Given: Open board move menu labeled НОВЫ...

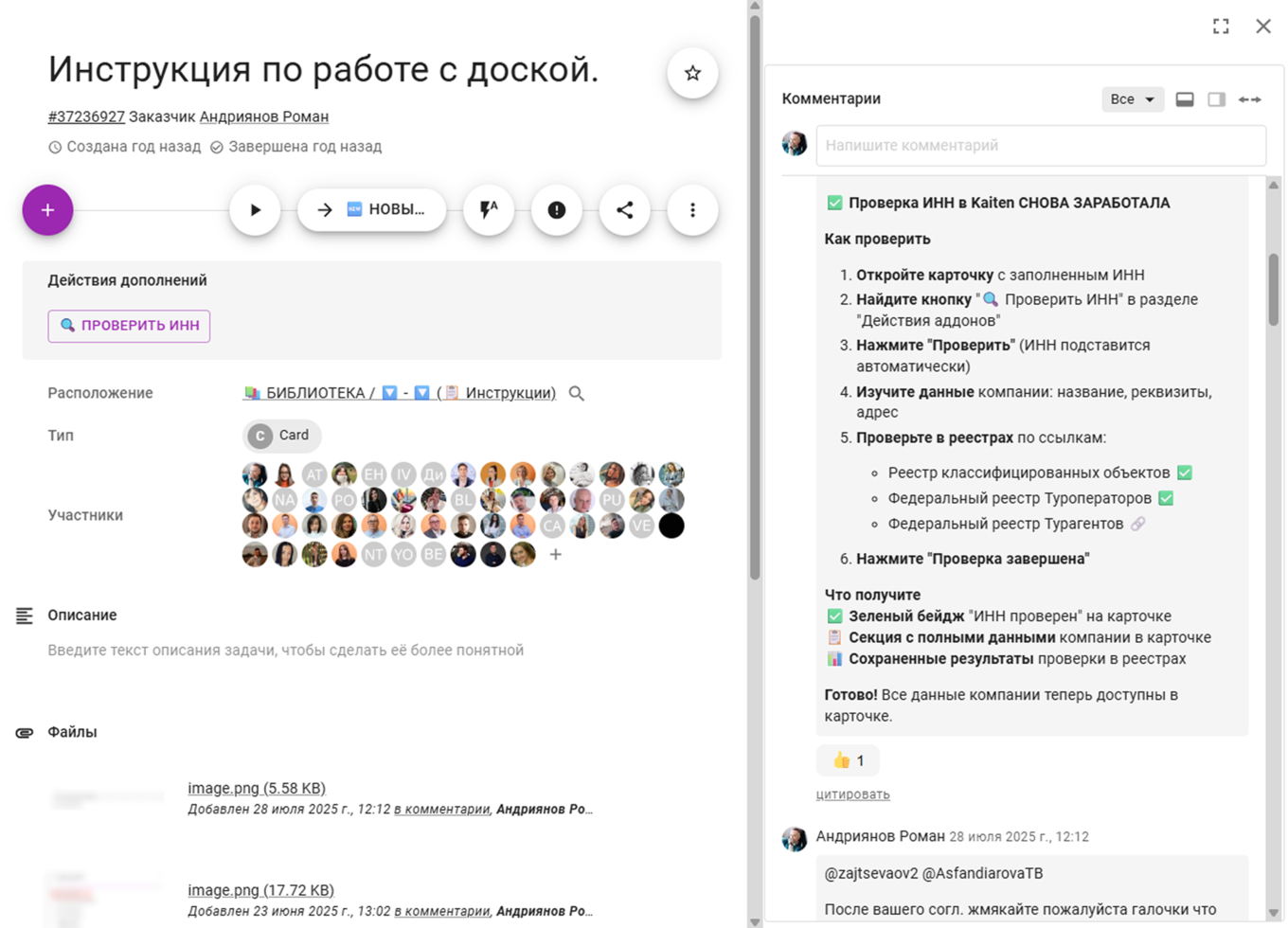Looking at the screenshot, I should coord(372,210).
